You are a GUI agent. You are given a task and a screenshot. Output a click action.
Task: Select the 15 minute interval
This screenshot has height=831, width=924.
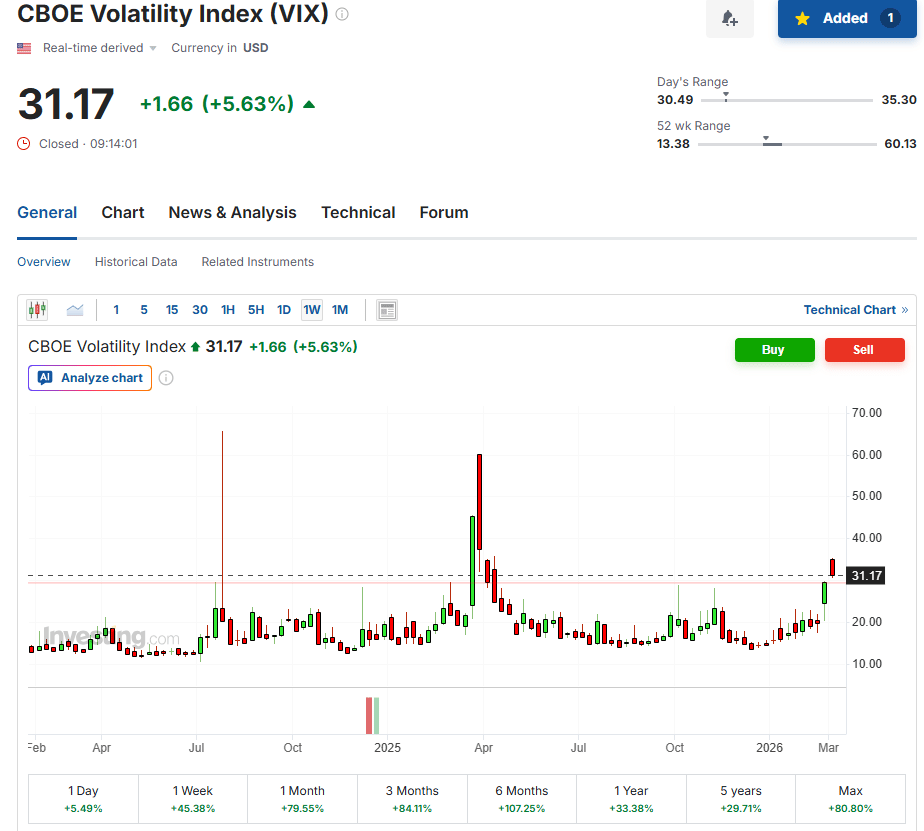click(171, 310)
